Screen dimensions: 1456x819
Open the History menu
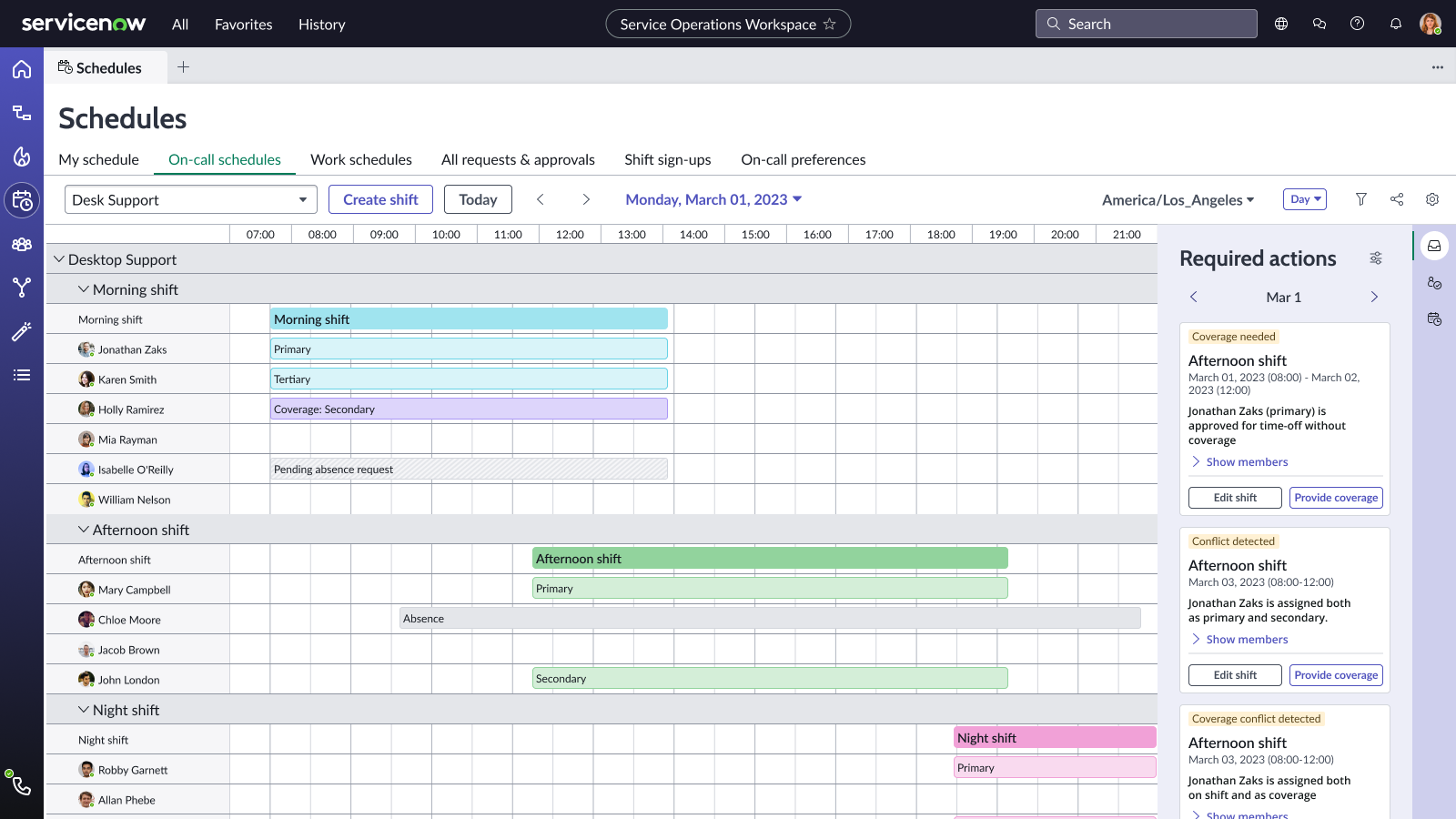[322, 25]
